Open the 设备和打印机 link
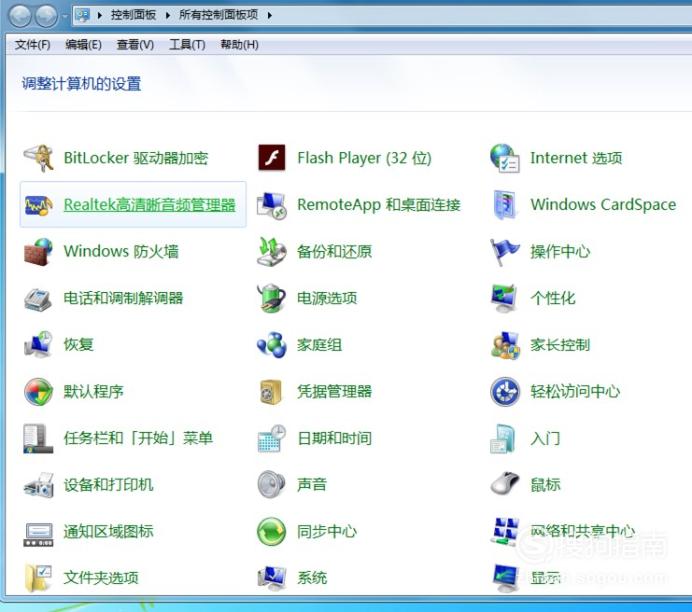692x612 pixels. click(x=109, y=485)
